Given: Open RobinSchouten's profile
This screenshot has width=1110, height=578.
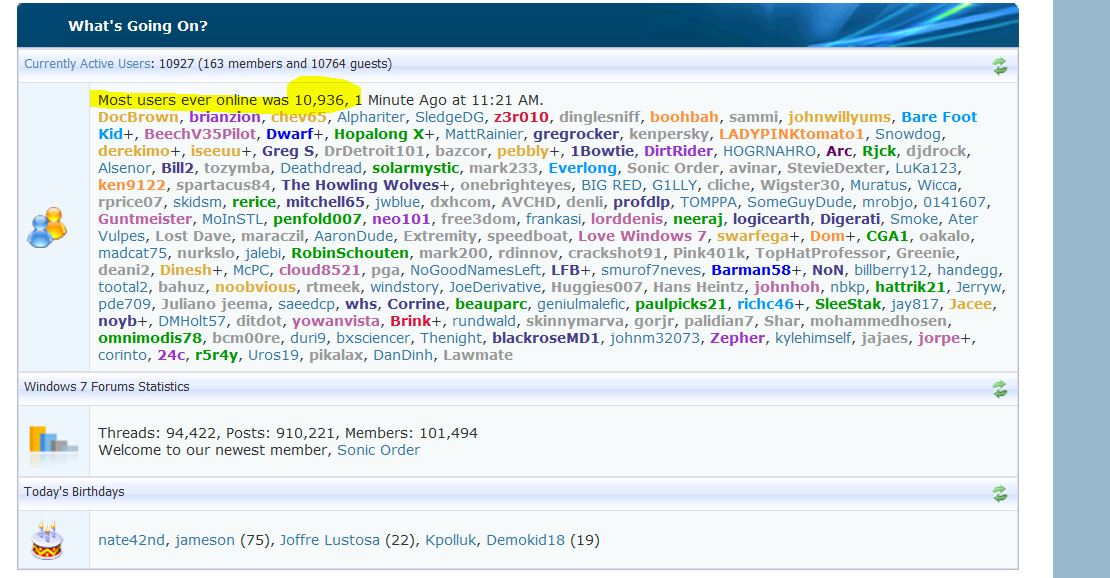Looking at the screenshot, I should click(x=350, y=253).
